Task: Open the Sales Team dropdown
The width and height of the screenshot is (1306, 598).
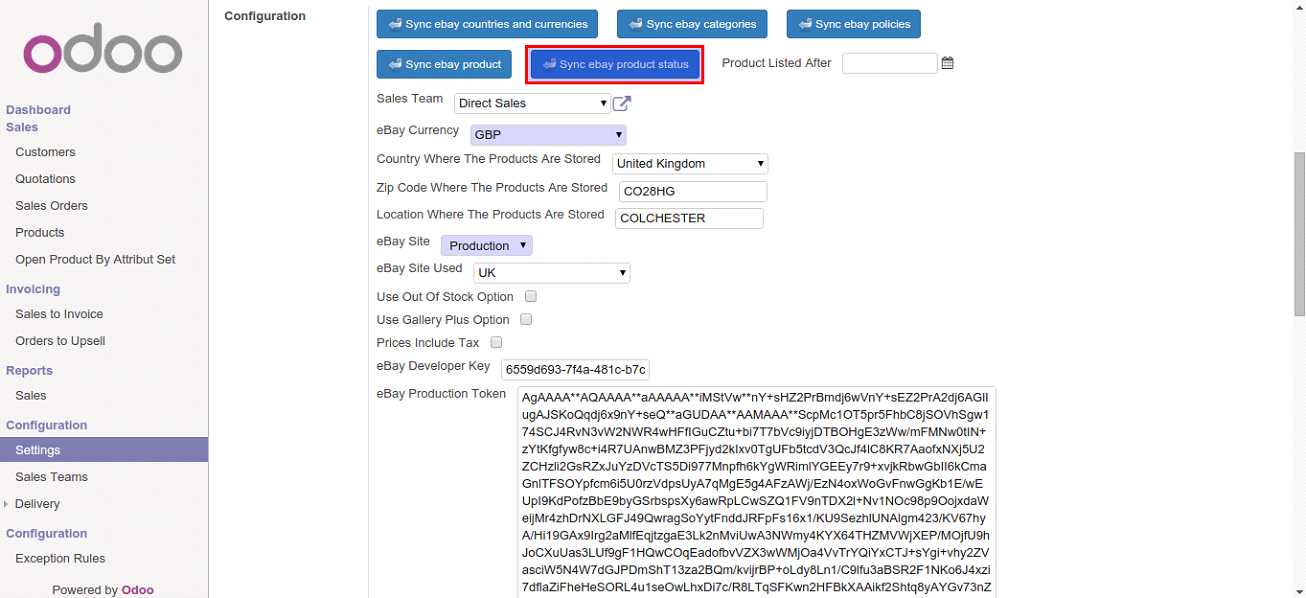Action: coord(532,103)
